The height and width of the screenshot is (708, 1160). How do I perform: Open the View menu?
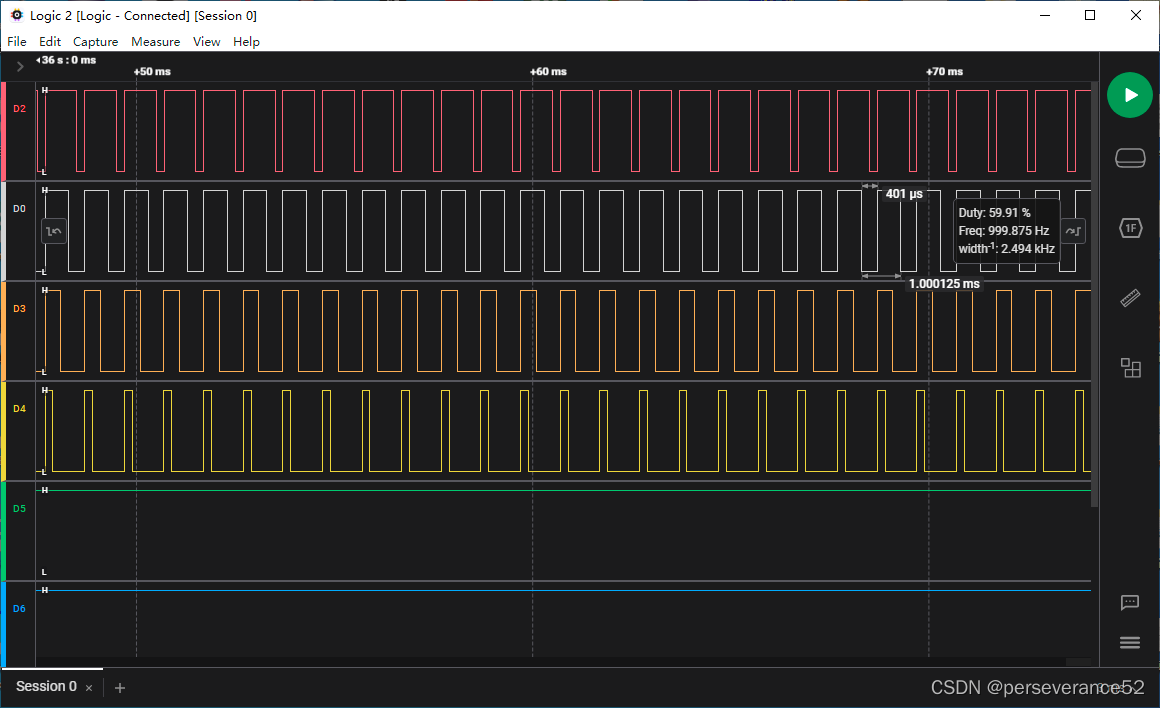[x=207, y=42]
